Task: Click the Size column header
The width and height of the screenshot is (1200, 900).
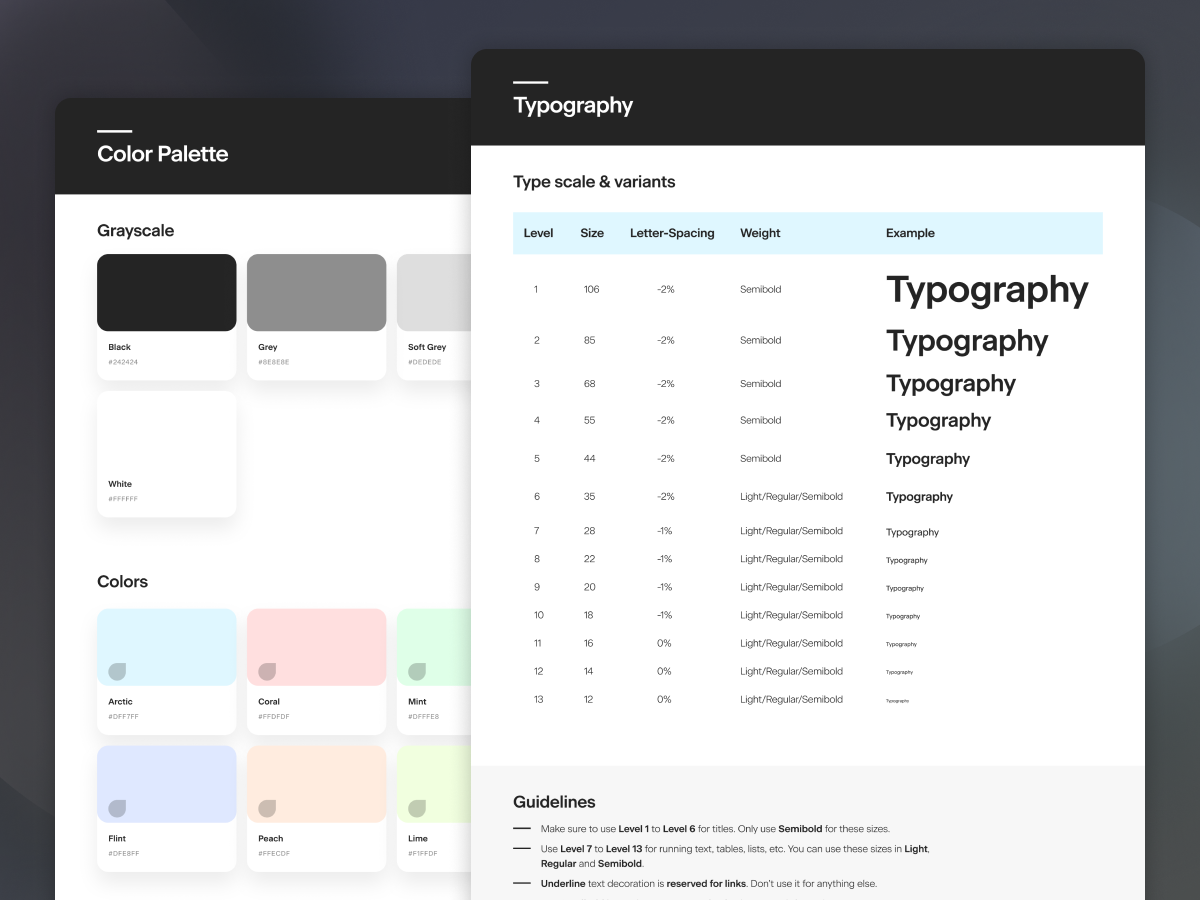Action: click(x=592, y=233)
